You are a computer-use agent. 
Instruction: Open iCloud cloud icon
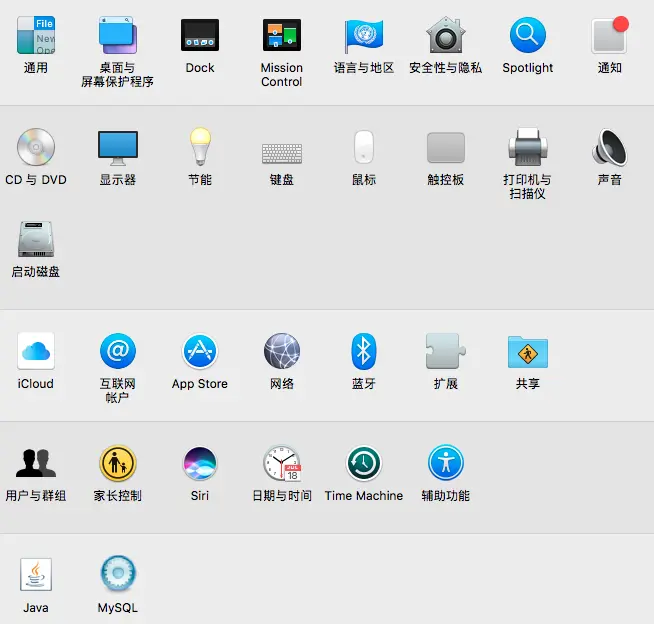tap(36, 351)
